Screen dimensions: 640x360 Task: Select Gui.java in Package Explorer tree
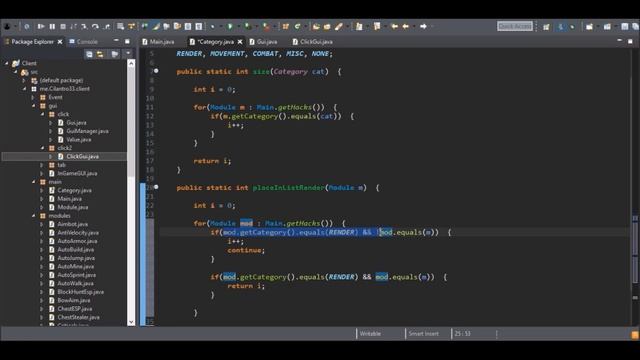tap(76, 122)
